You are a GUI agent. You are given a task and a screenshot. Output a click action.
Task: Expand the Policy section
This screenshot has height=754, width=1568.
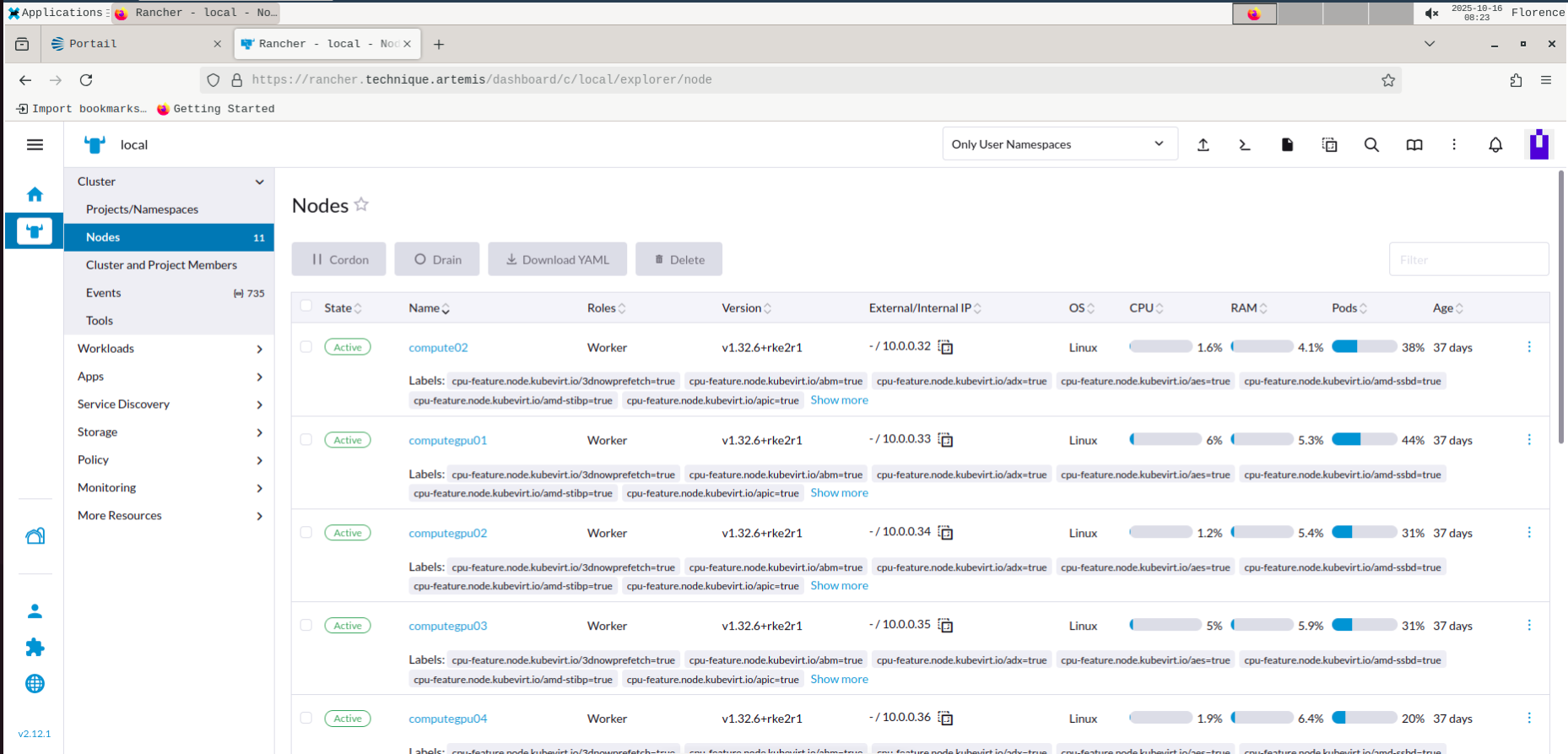pyautogui.click(x=259, y=460)
